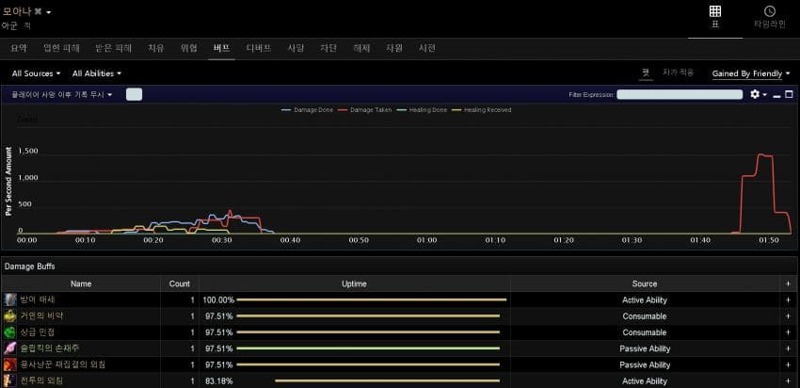This screenshot has height=388, width=800.
Task: Switch to the 디버프 tab
Action: tap(258, 48)
